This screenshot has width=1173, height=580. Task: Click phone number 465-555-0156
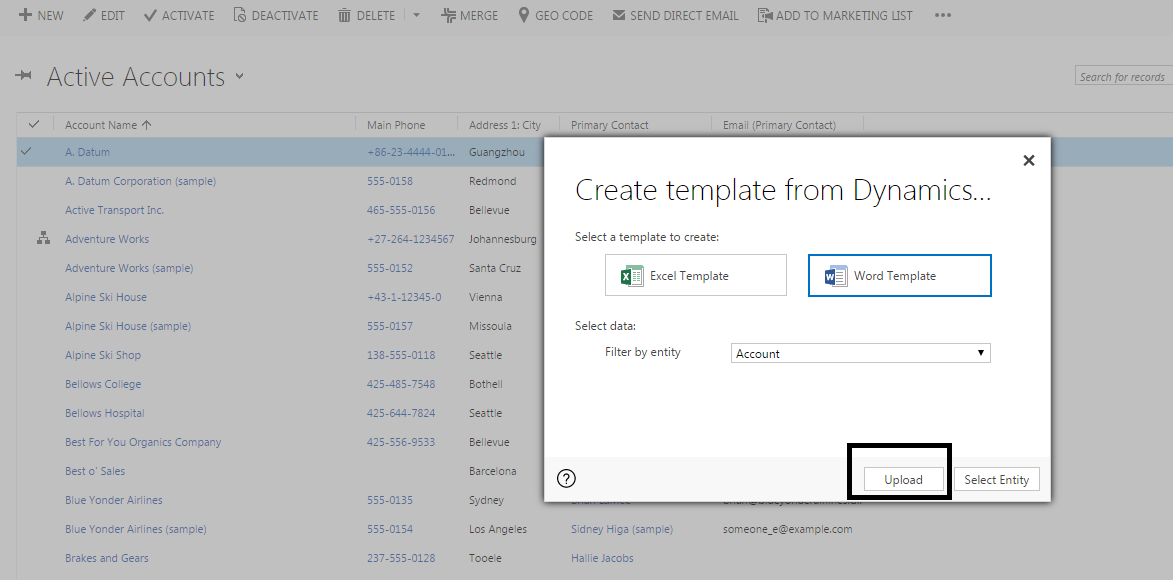401,210
